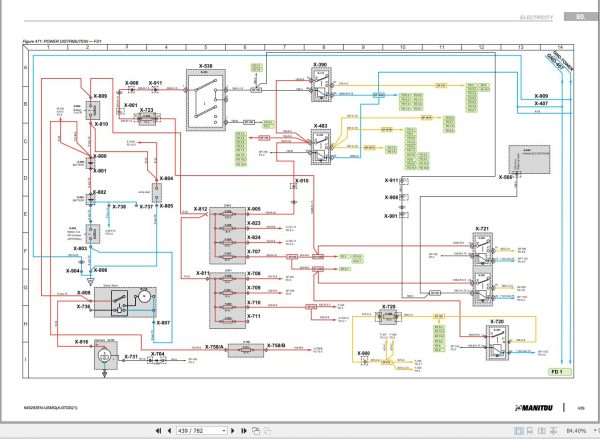Screen dimensions: 600x439
Task: Click the ELECTRICITY header text
Action: click(x=536, y=17)
